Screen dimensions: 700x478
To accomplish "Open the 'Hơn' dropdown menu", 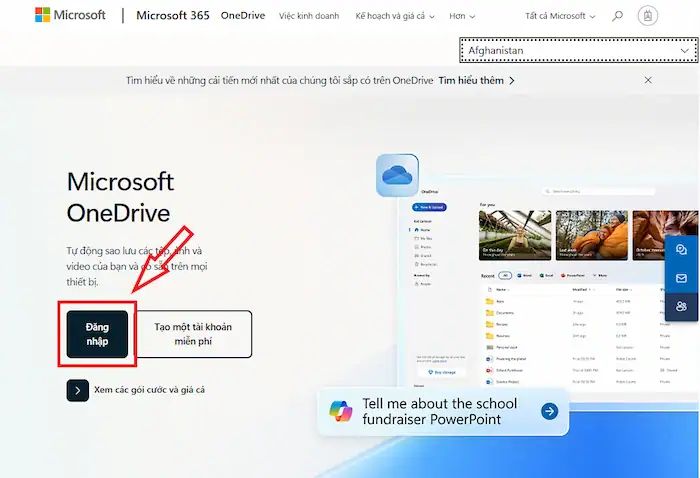I will click(x=462, y=17).
